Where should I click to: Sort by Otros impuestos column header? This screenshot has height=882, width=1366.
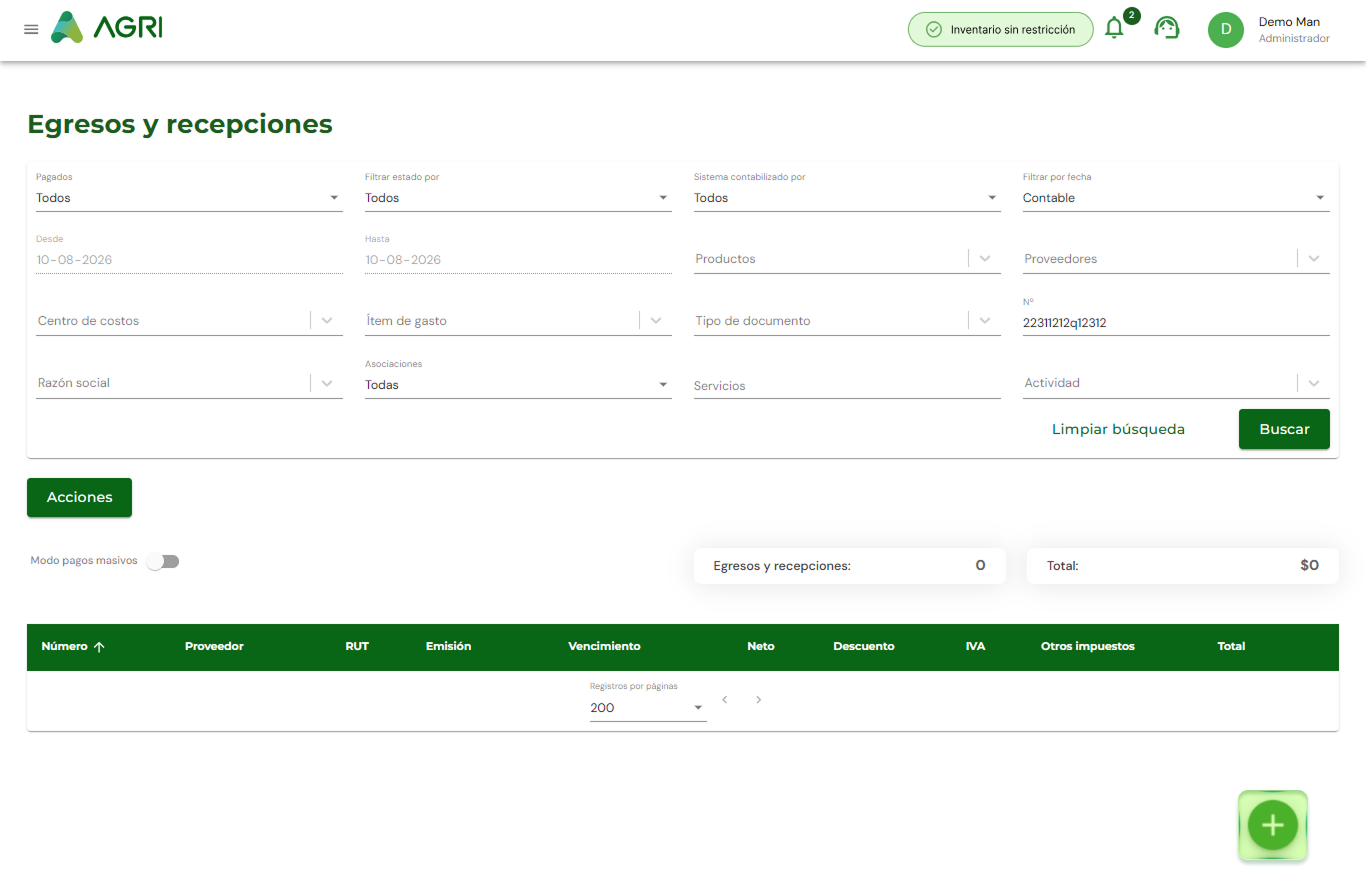click(1088, 646)
